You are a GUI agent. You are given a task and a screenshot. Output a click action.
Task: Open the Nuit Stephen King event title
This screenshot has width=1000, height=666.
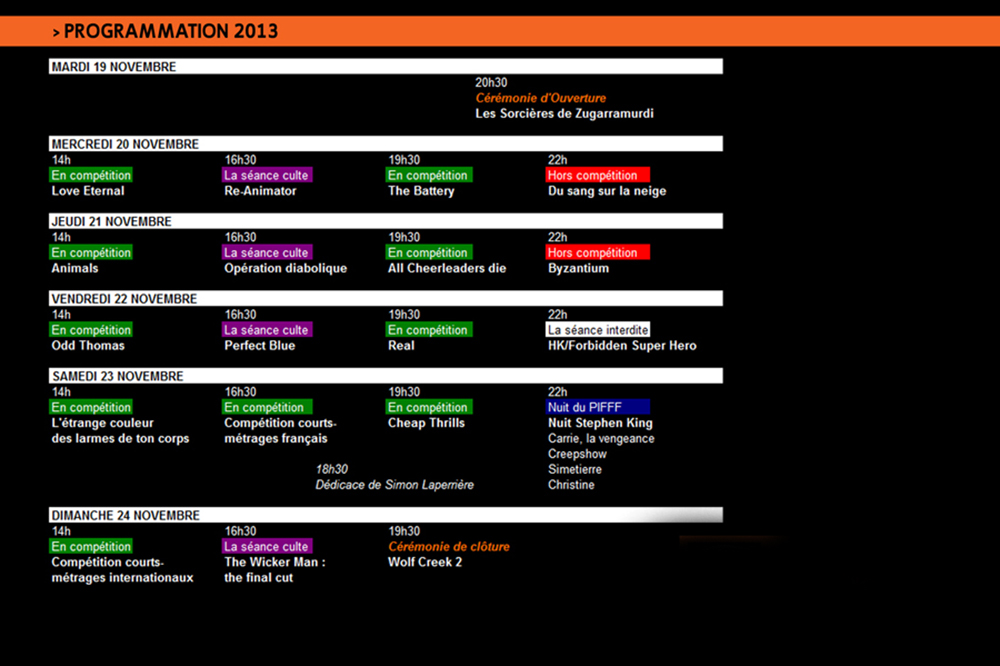coord(600,423)
